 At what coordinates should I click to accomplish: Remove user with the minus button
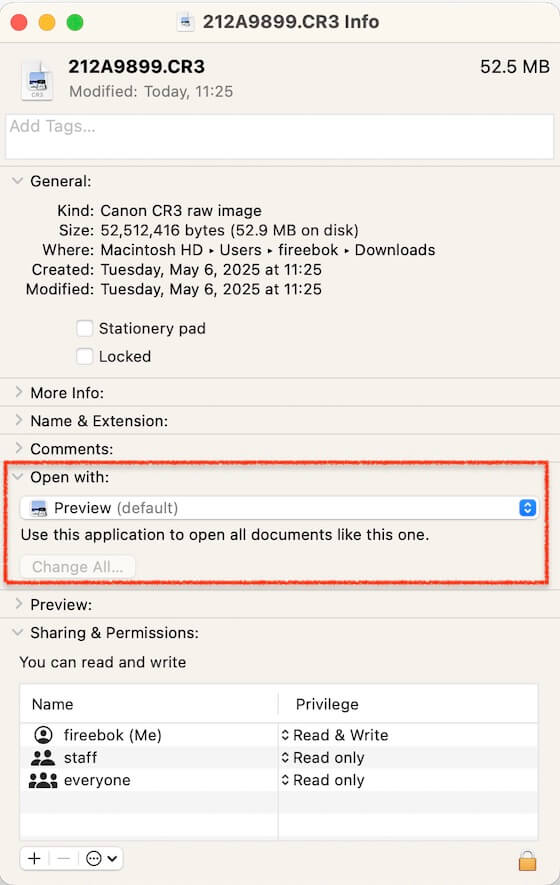pos(64,858)
